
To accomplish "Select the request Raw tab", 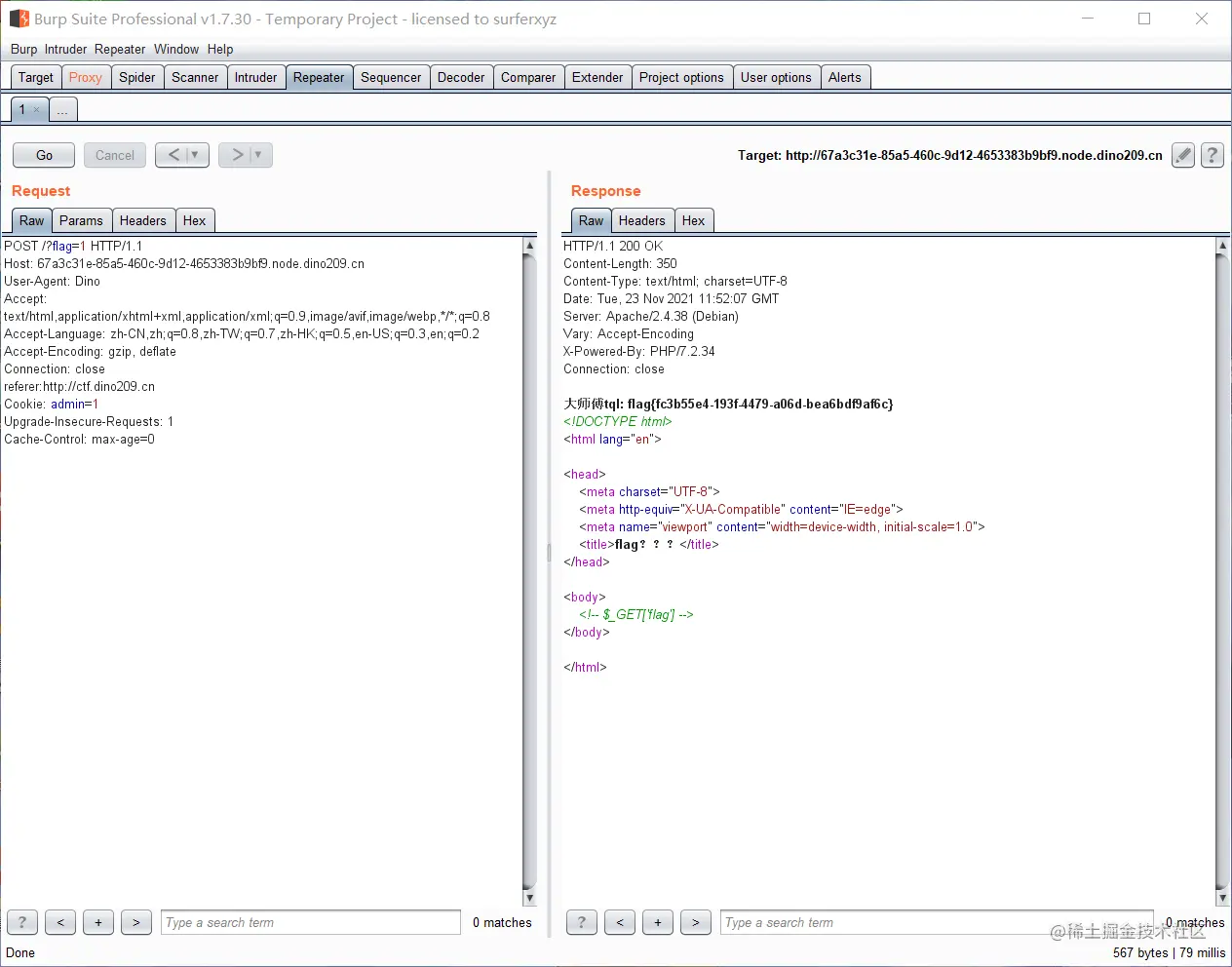I will point(32,220).
